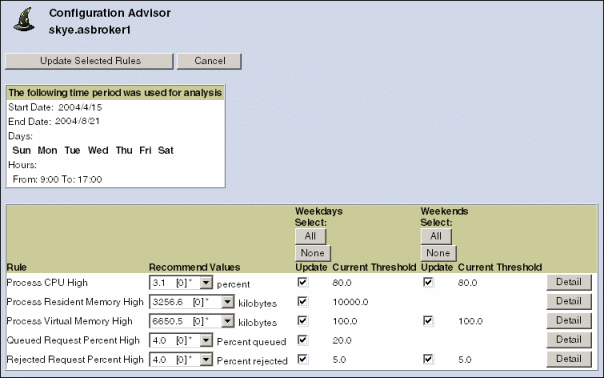Toggle weekend update for Process CPU High
The height and width of the screenshot is (378, 604).
pos(428,282)
